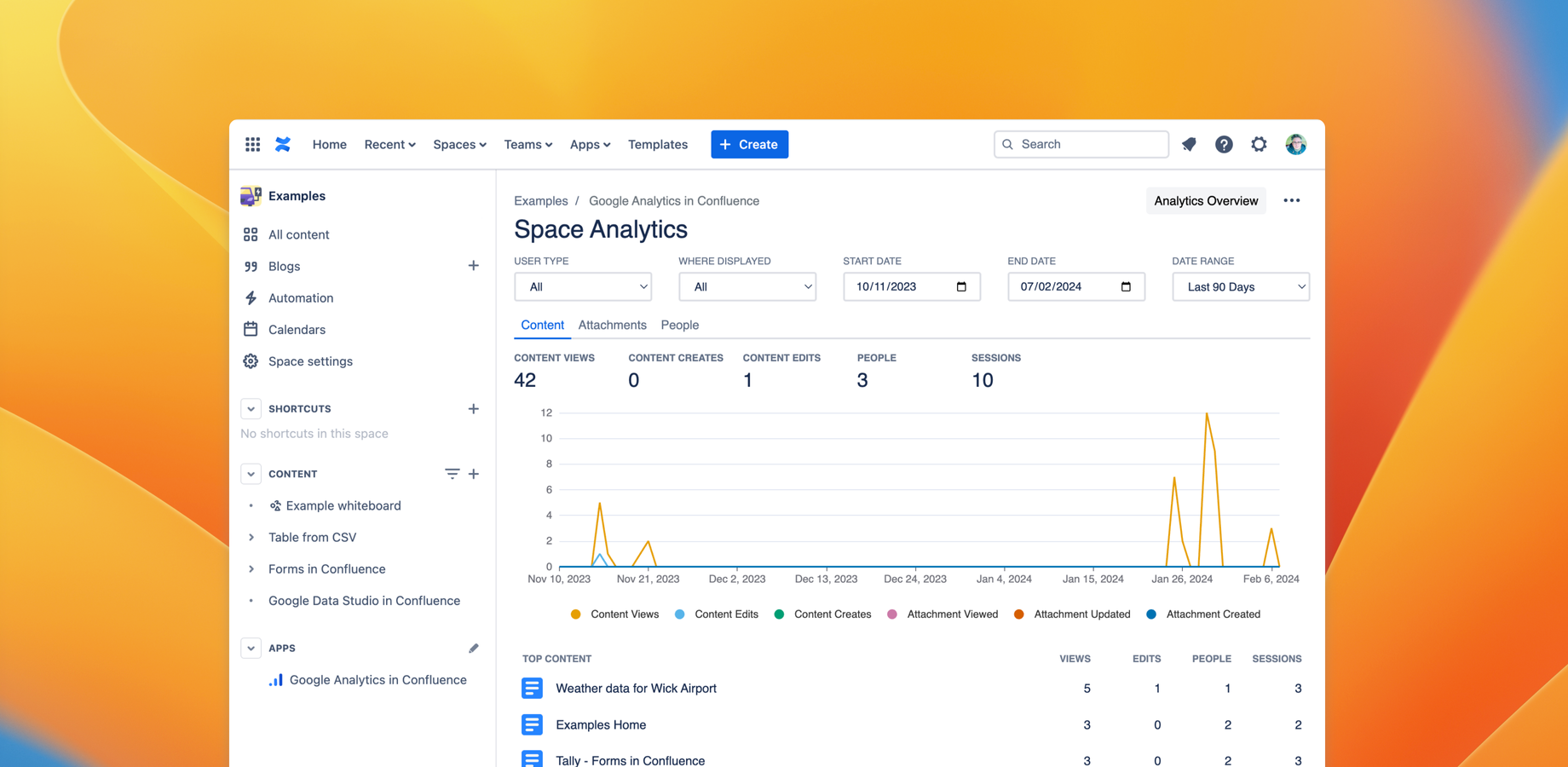
Task: Click the Create button
Action: [749, 144]
